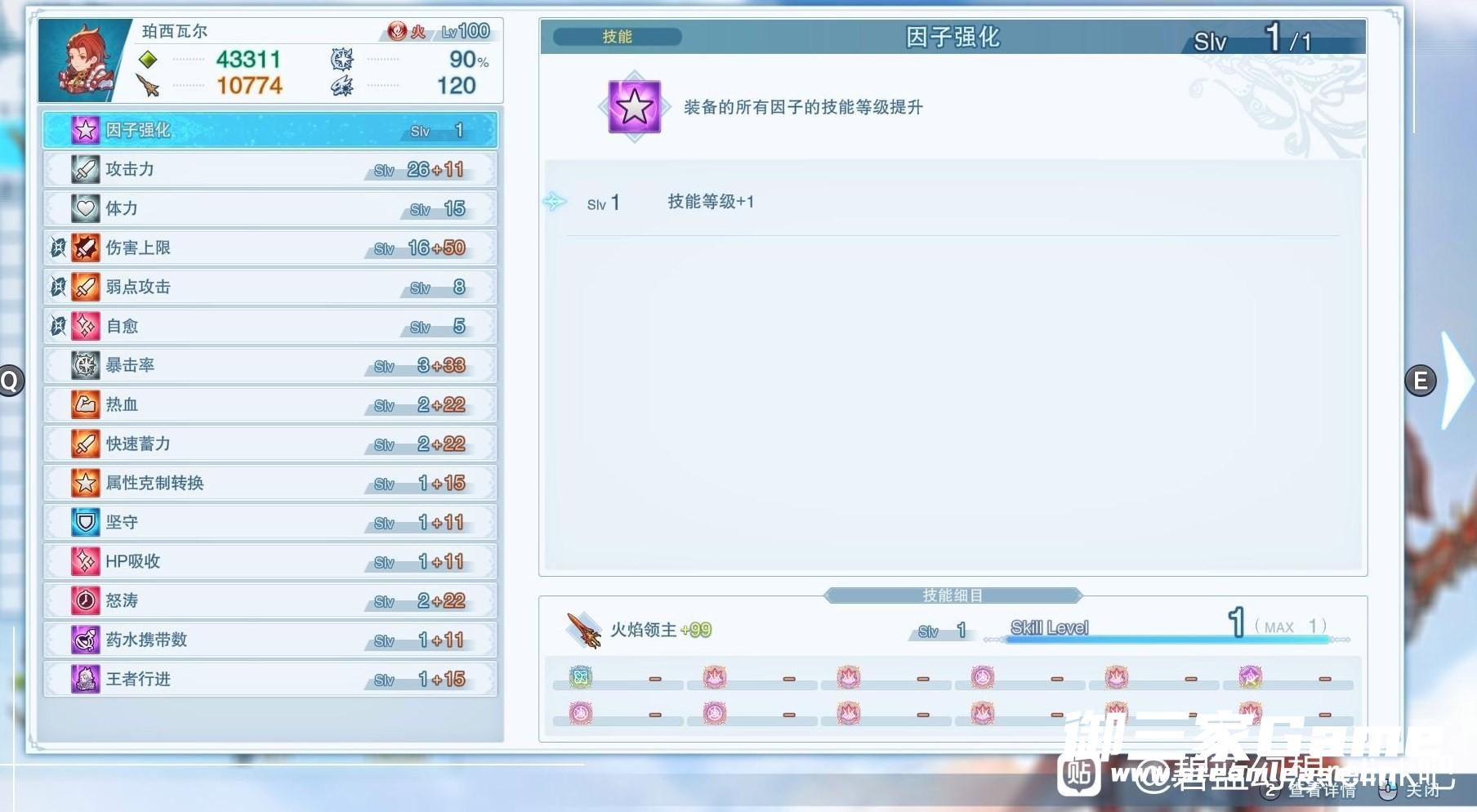Screen dimensions: 1477x812
Task: Click lock marker beside 弱点攻击
Action: click(58, 287)
